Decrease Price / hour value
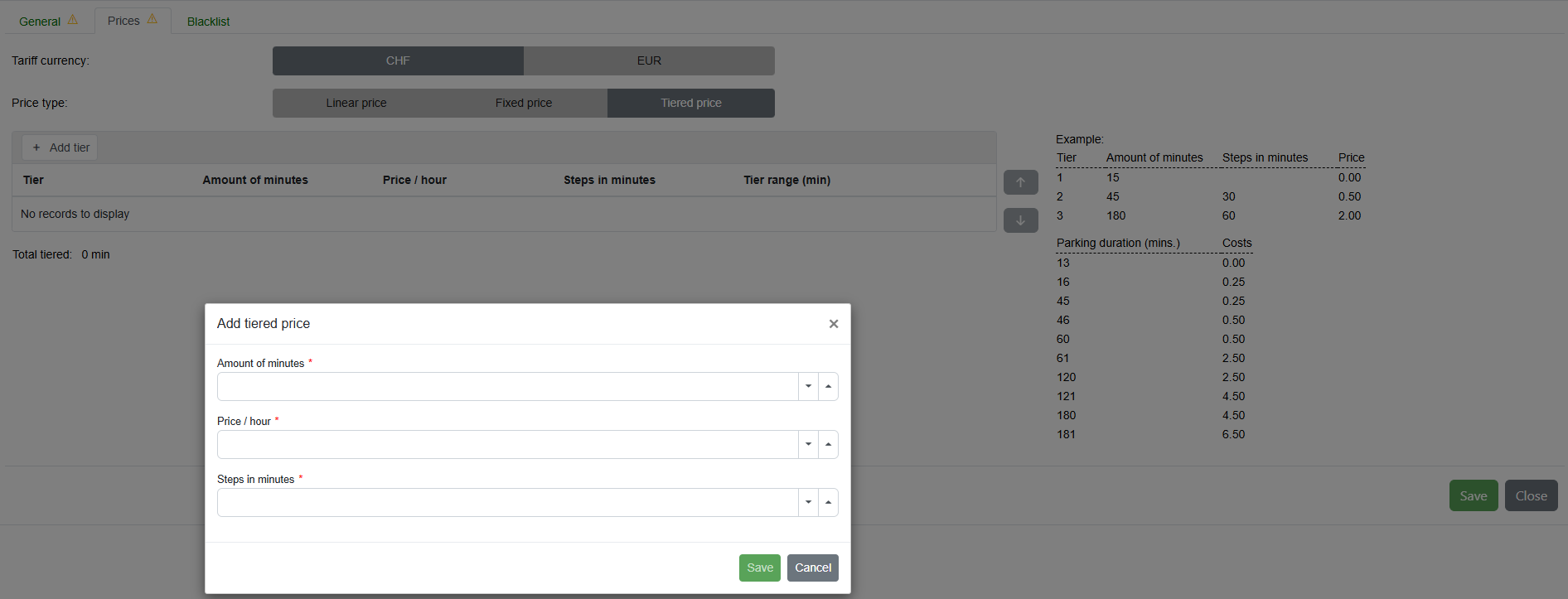The image size is (1568, 599). coord(808,444)
